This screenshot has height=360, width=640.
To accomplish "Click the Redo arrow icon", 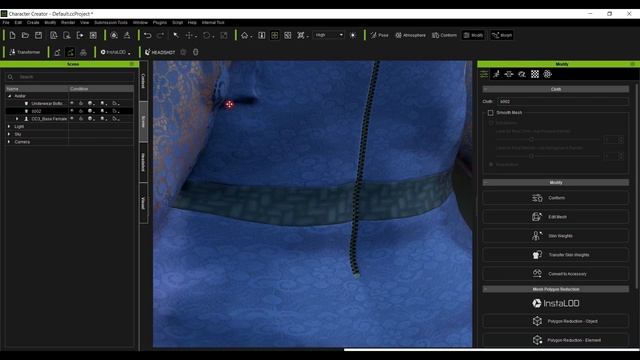I will pos(161,36).
